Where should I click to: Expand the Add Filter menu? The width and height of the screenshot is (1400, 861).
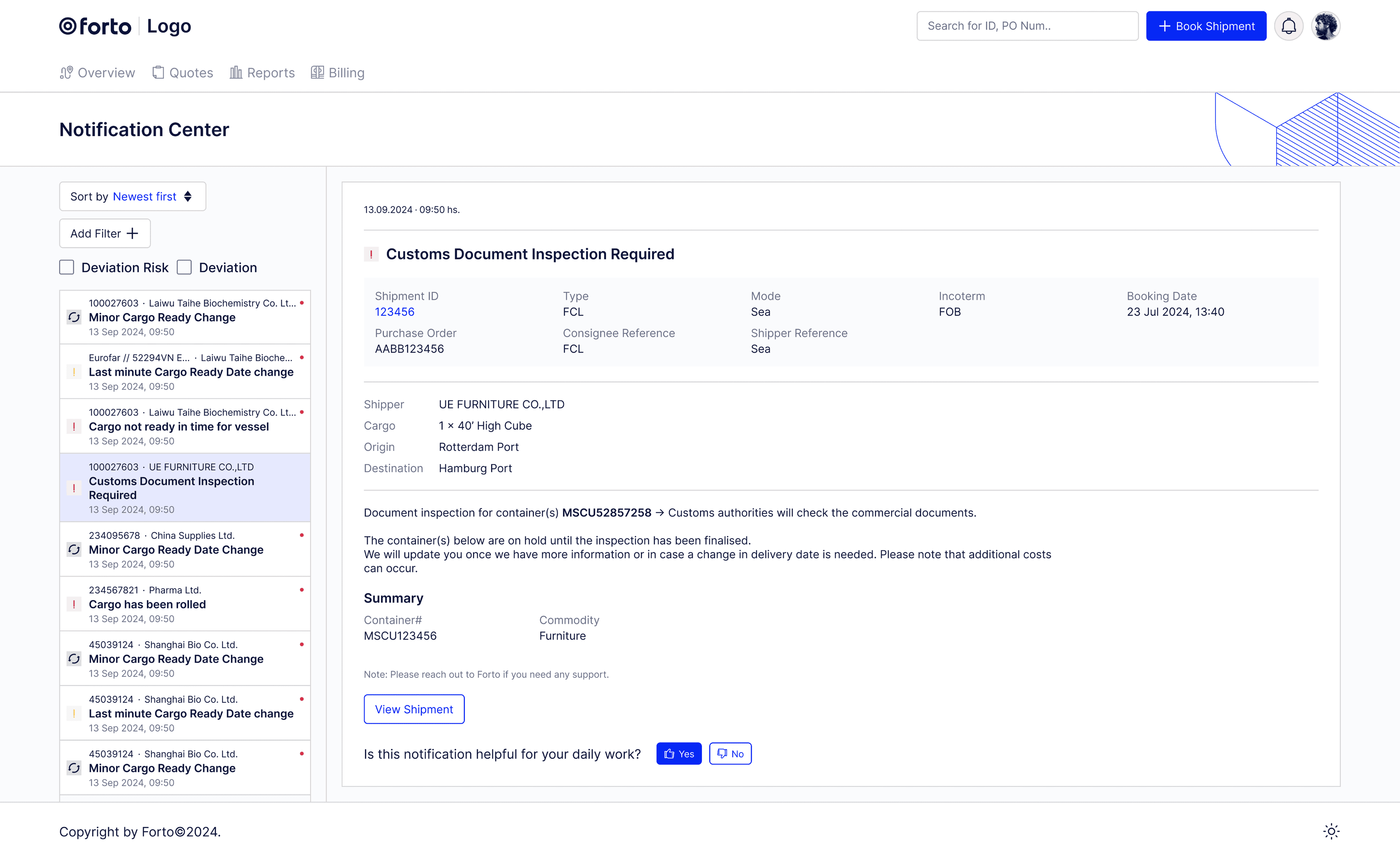click(105, 233)
